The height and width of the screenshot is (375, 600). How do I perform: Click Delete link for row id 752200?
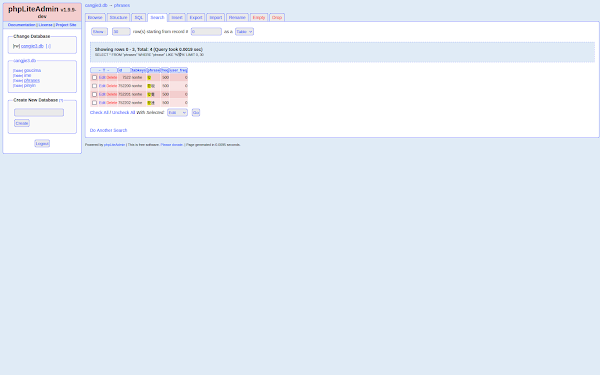pos(112,86)
